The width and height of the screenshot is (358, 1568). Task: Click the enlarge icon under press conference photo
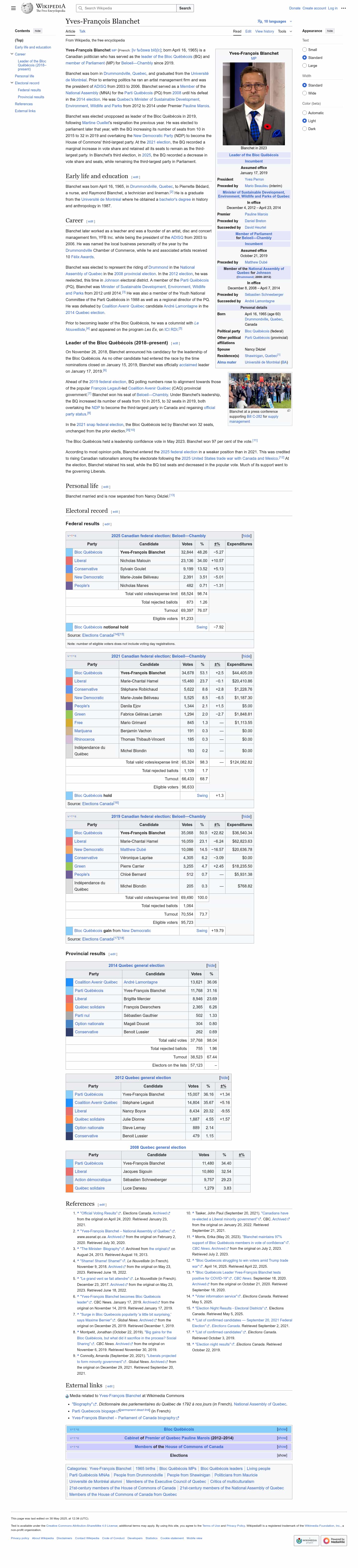pos(289,410)
